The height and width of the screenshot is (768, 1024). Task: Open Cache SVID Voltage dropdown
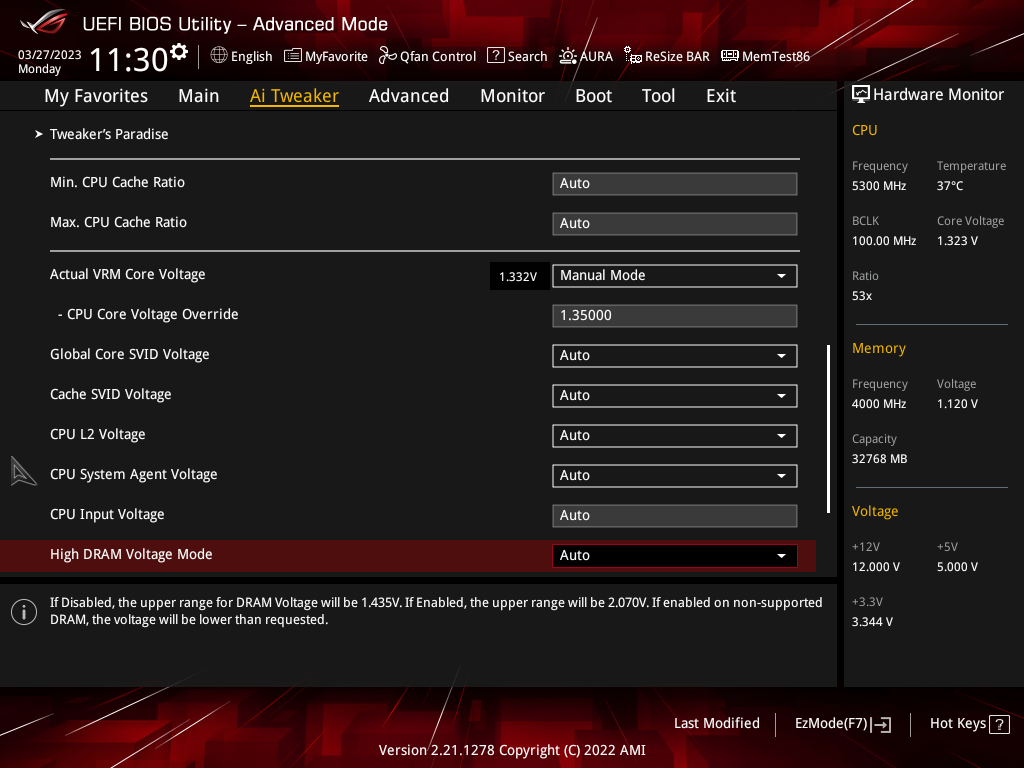(x=675, y=395)
